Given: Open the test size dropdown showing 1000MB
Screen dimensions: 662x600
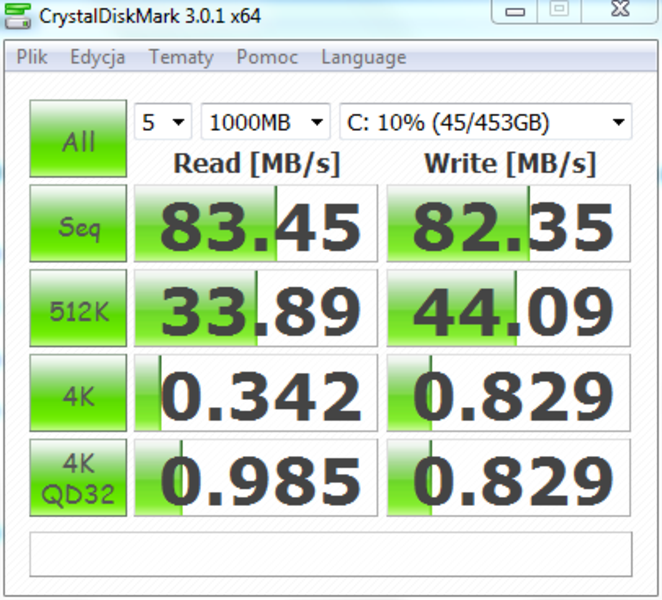Looking at the screenshot, I should click(x=266, y=122).
